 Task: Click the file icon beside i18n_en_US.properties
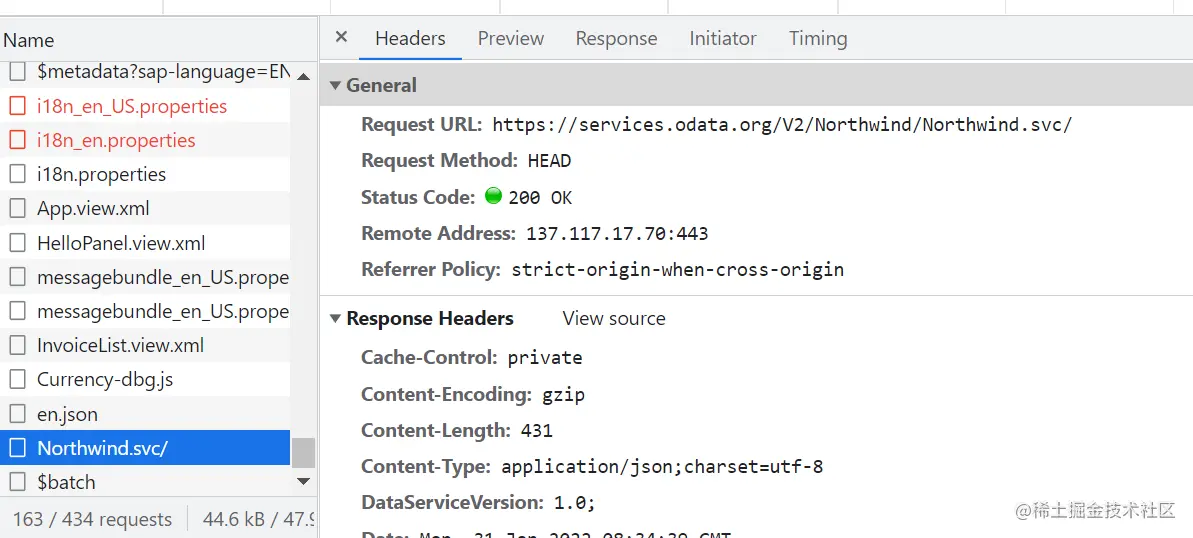[x=17, y=106]
